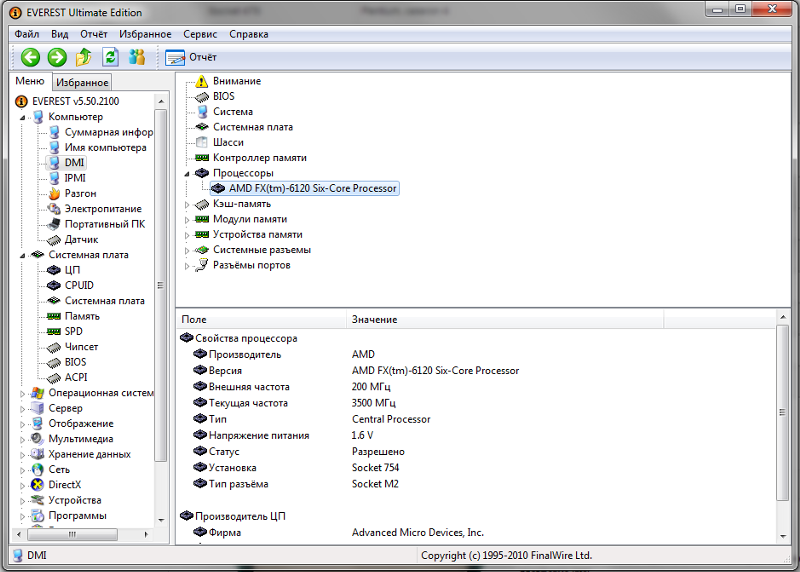The width and height of the screenshot is (800, 572).
Task: Click the Напряжение питания row
Action: [477, 435]
